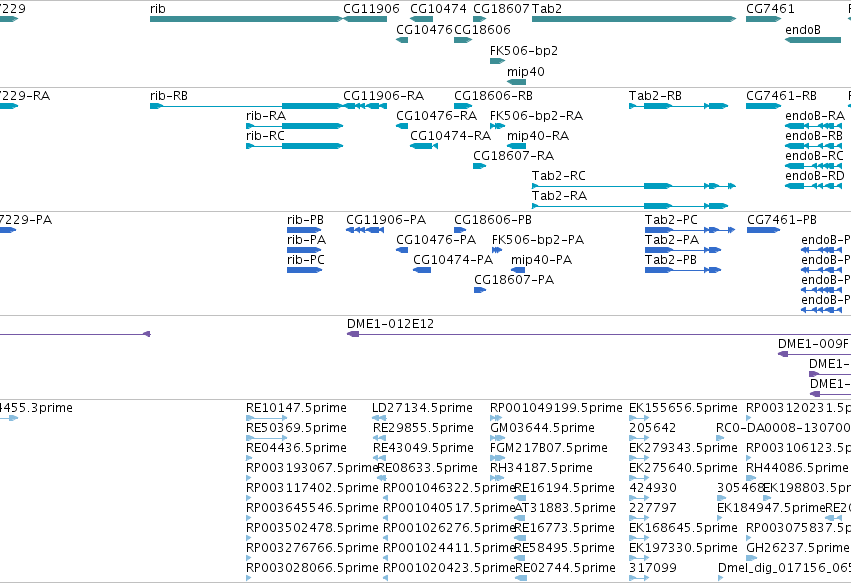Click the Tab2-PB protein label
Screen dimensions: 851x583
[x=671, y=260]
